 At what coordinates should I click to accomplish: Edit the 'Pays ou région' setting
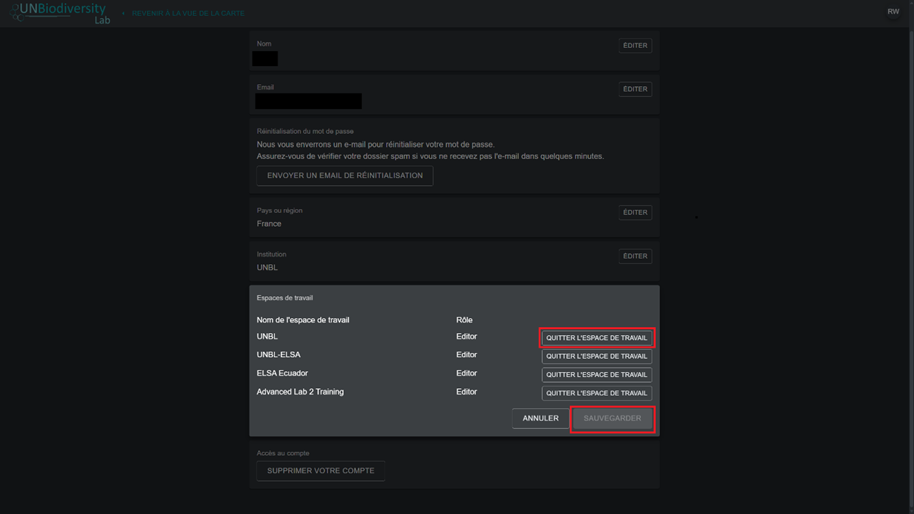click(634, 212)
